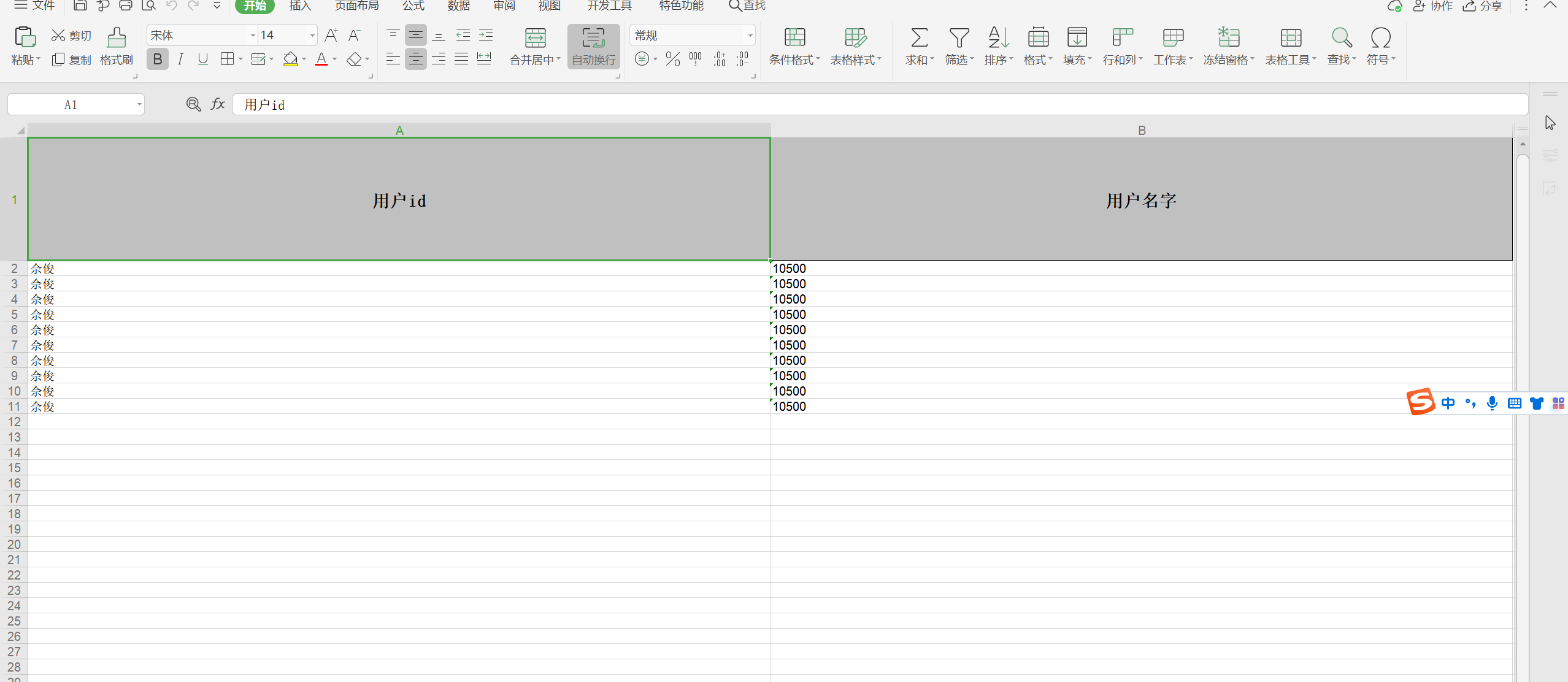Click the font color red A button
Image resolution: width=1568 pixels, height=682 pixels.
point(321,59)
